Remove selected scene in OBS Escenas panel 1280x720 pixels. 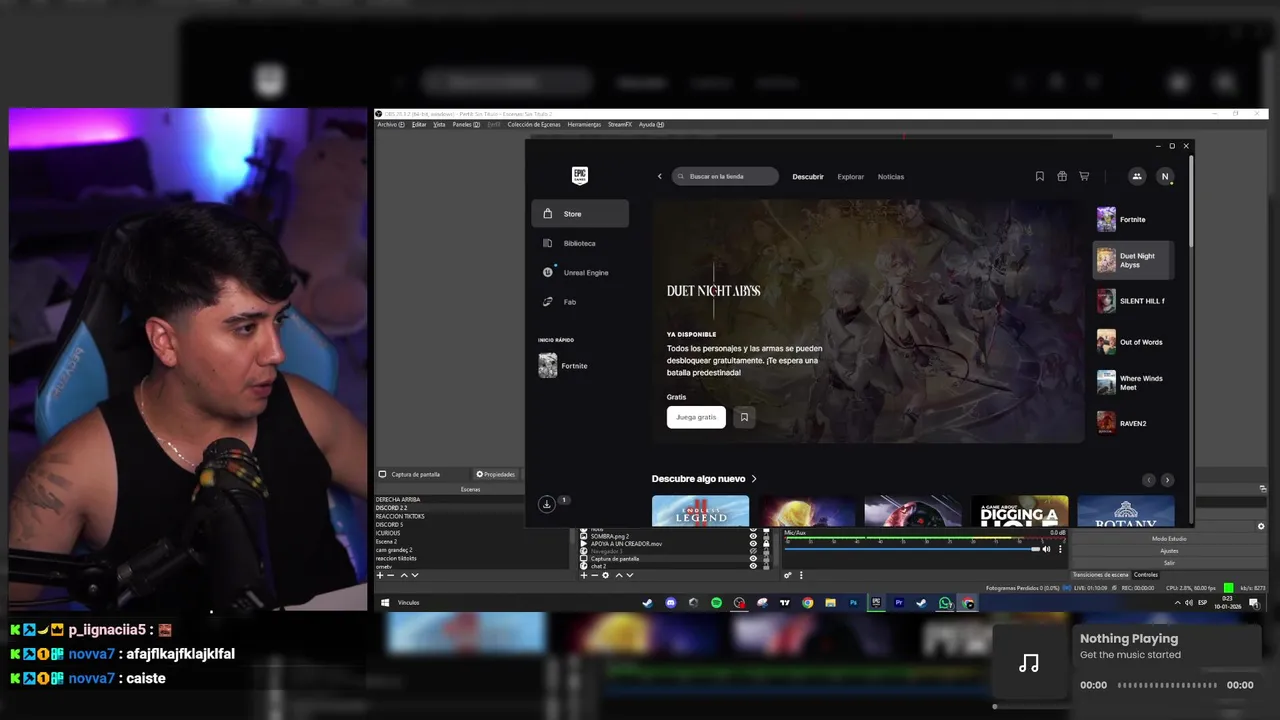391,575
